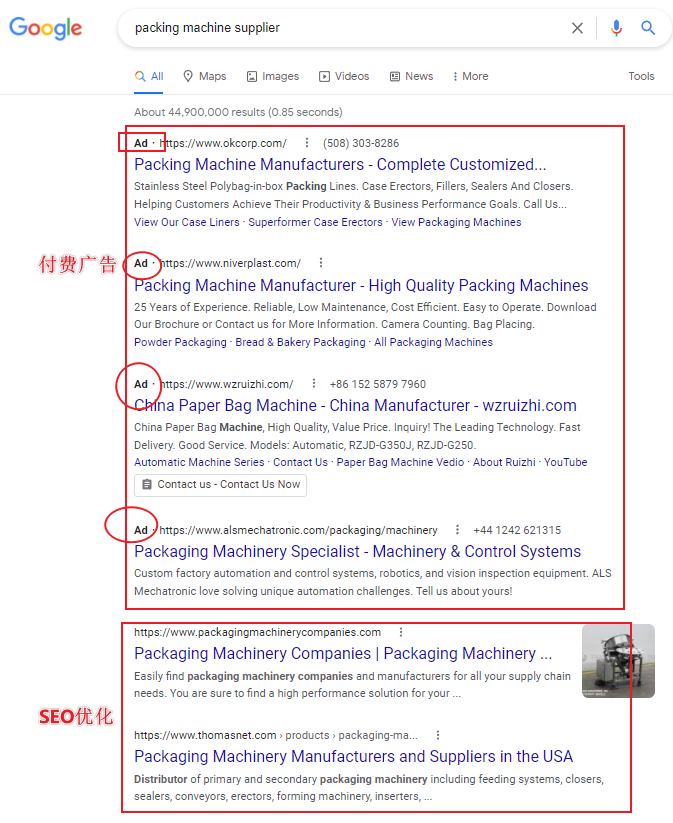
Task: Open 'Packaging Machinery Manufacturers and Suppliers in the USA'
Action: [x=353, y=756]
